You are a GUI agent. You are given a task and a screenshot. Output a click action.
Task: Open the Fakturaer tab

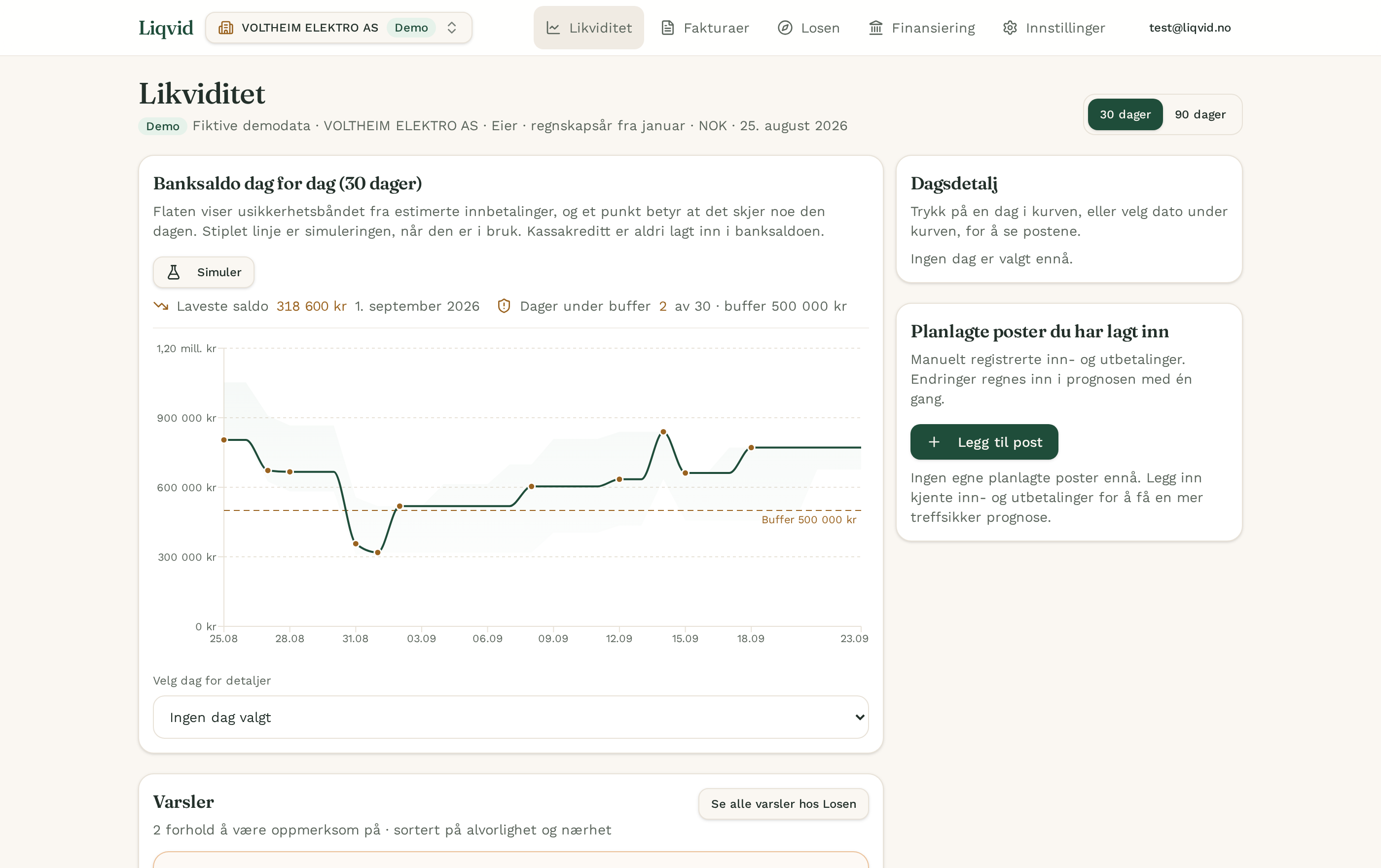point(705,28)
